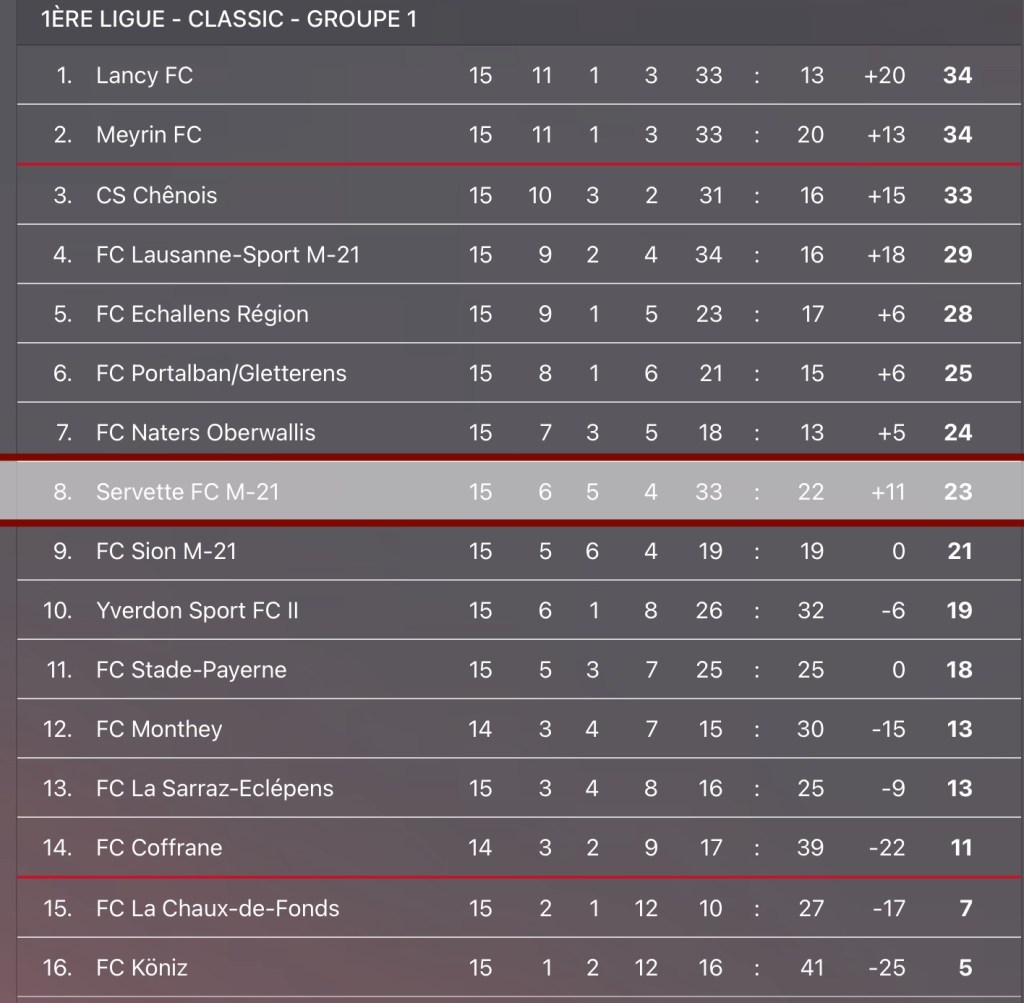The width and height of the screenshot is (1024, 1003).
Task: Click FC La Sarraz-Eclépens team name
Action: click(215, 788)
